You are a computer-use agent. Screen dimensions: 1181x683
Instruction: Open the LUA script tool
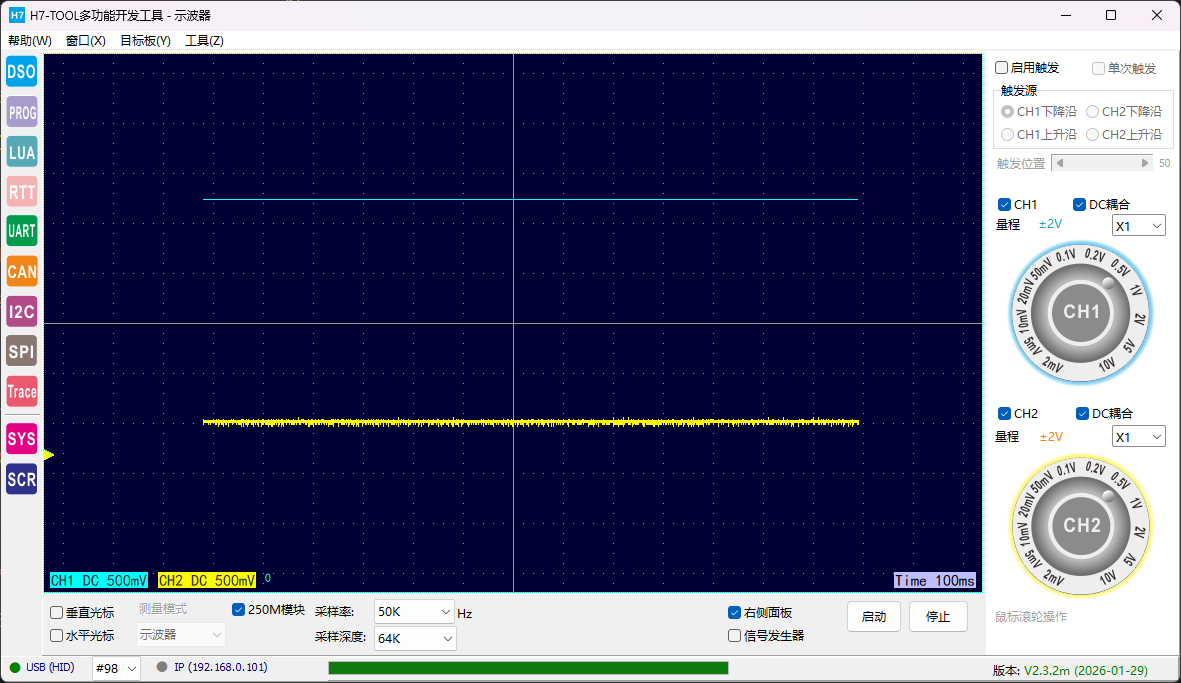(21, 152)
